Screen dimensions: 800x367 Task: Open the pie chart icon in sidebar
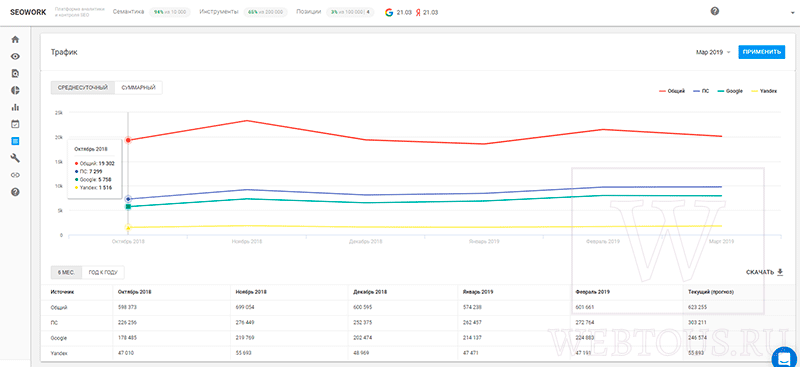coord(15,90)
